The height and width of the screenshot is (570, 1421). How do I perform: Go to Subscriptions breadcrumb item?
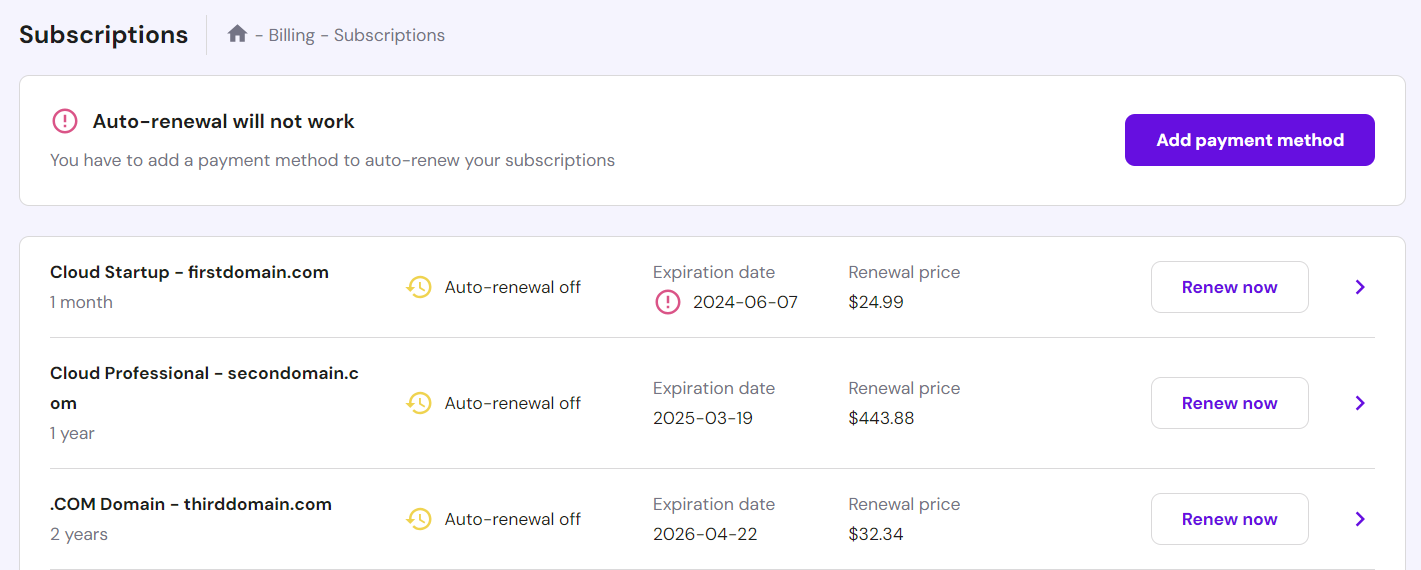pos(389,35)
